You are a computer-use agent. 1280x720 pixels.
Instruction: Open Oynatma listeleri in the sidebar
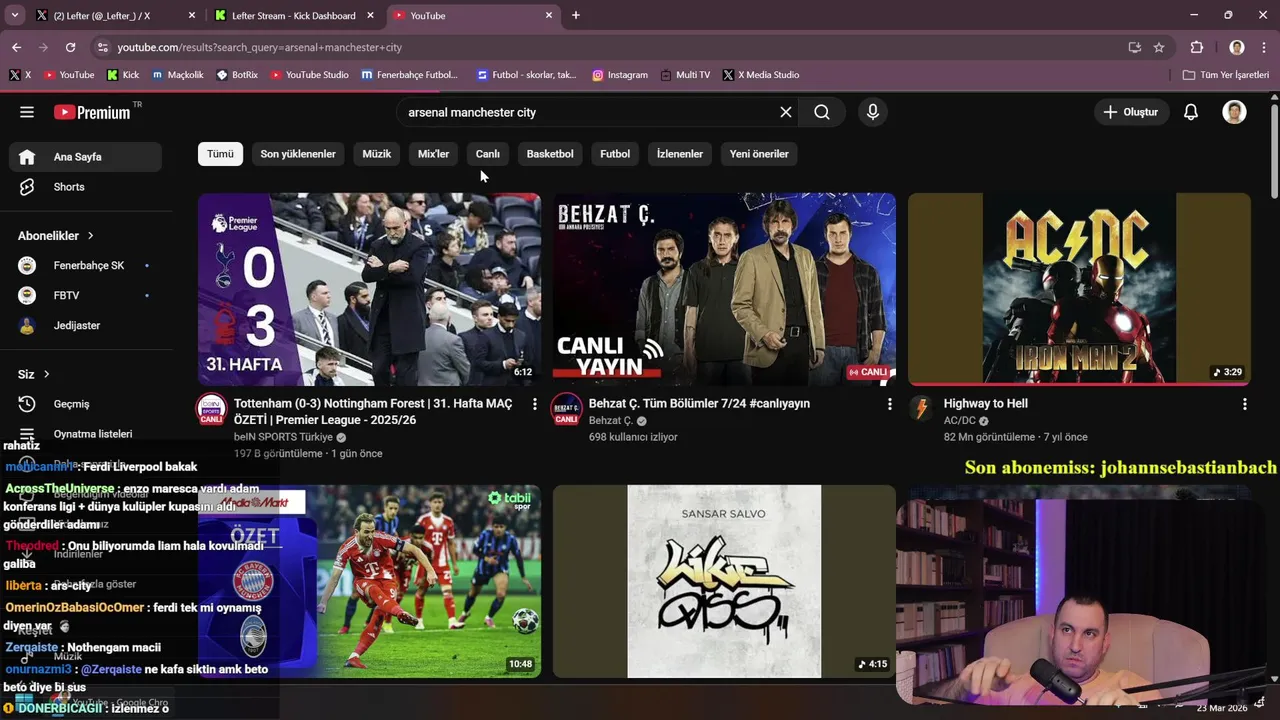85,434
